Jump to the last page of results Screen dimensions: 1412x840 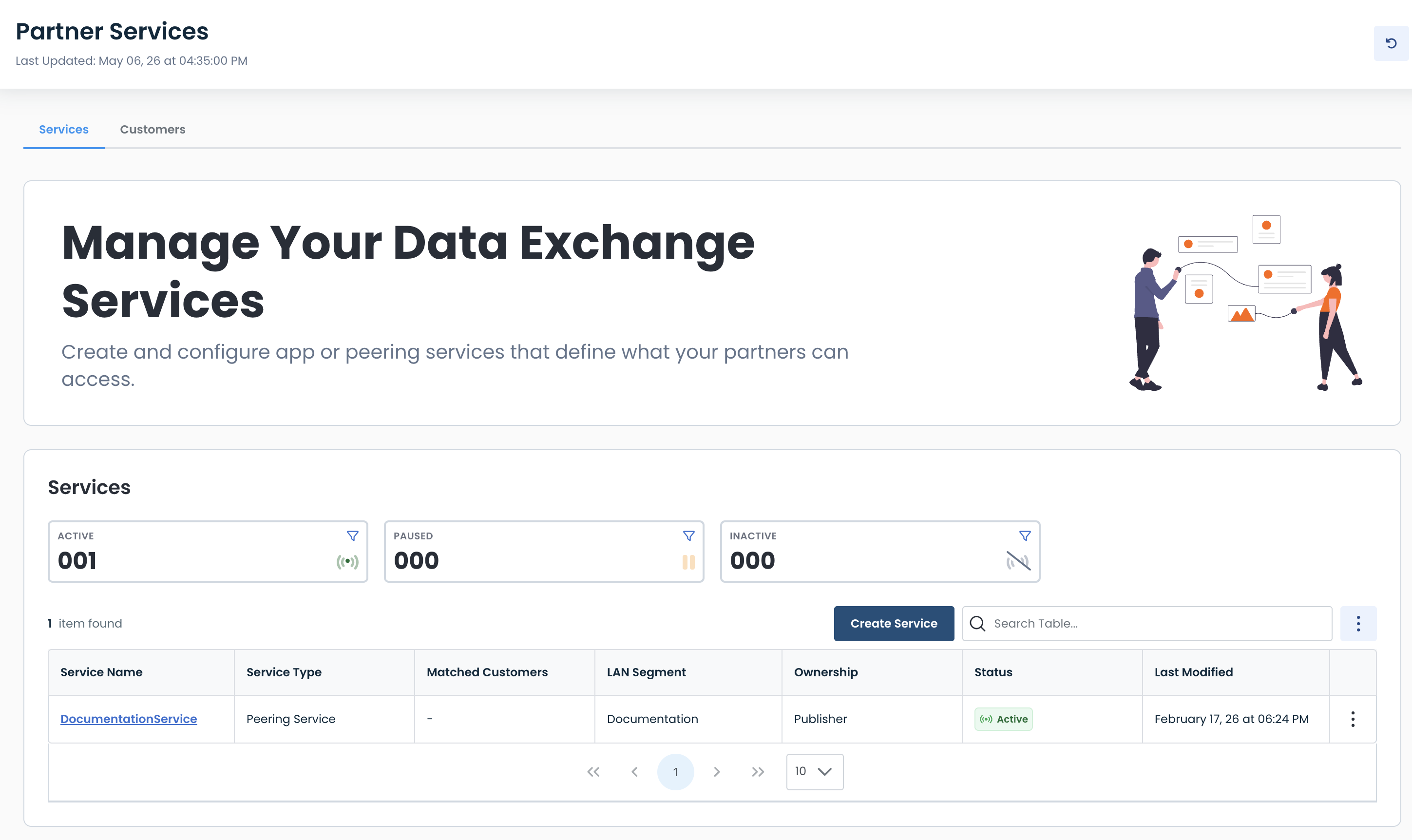[x=758, y=771]
